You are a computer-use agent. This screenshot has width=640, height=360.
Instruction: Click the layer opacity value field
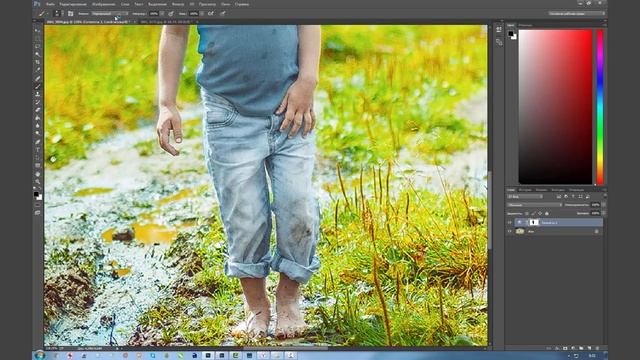596,205
